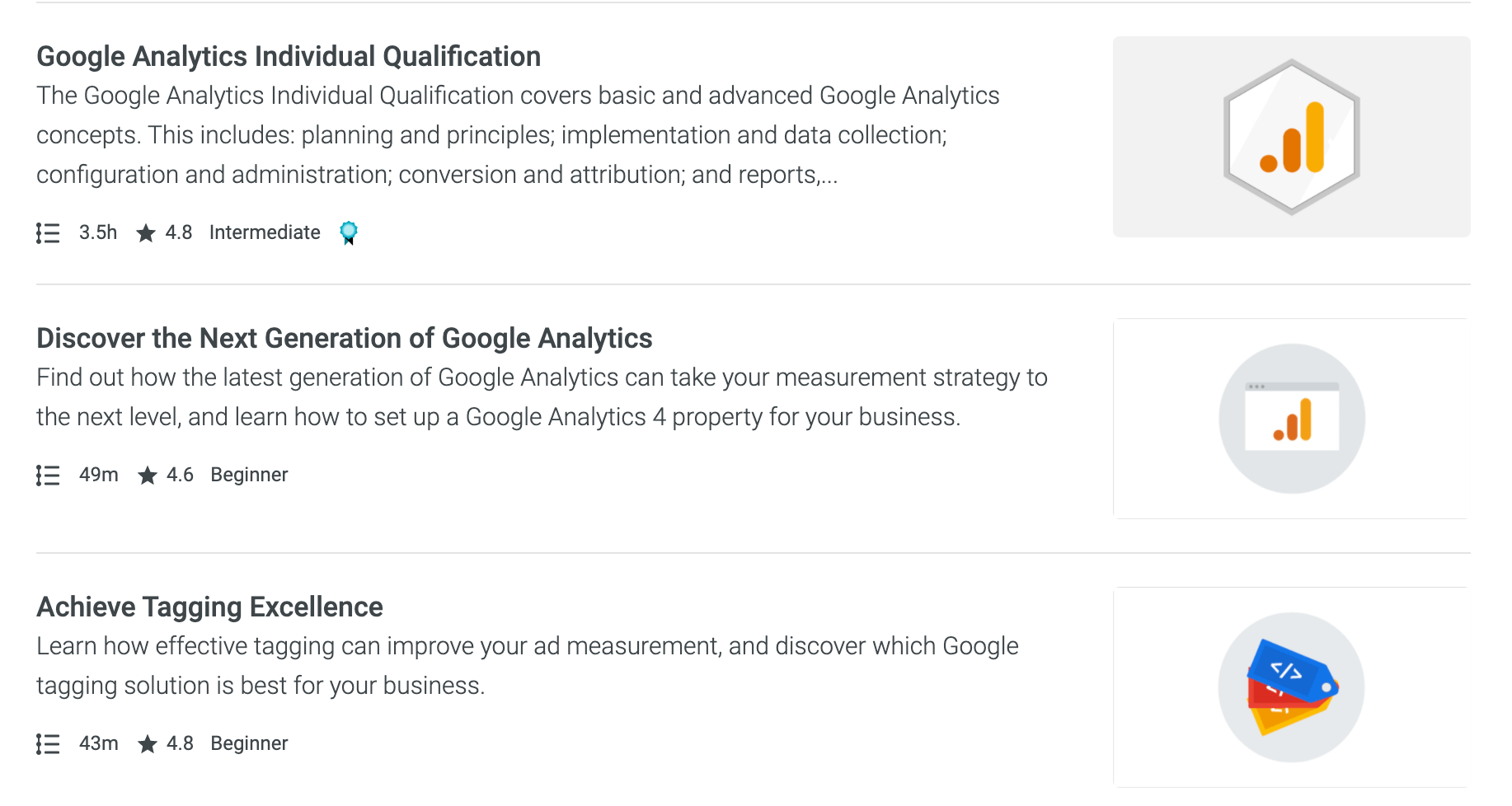Open Google Analytics Individual Qualification course title
The width and height of the screenshot is (1512, 806).
(289, 56)
